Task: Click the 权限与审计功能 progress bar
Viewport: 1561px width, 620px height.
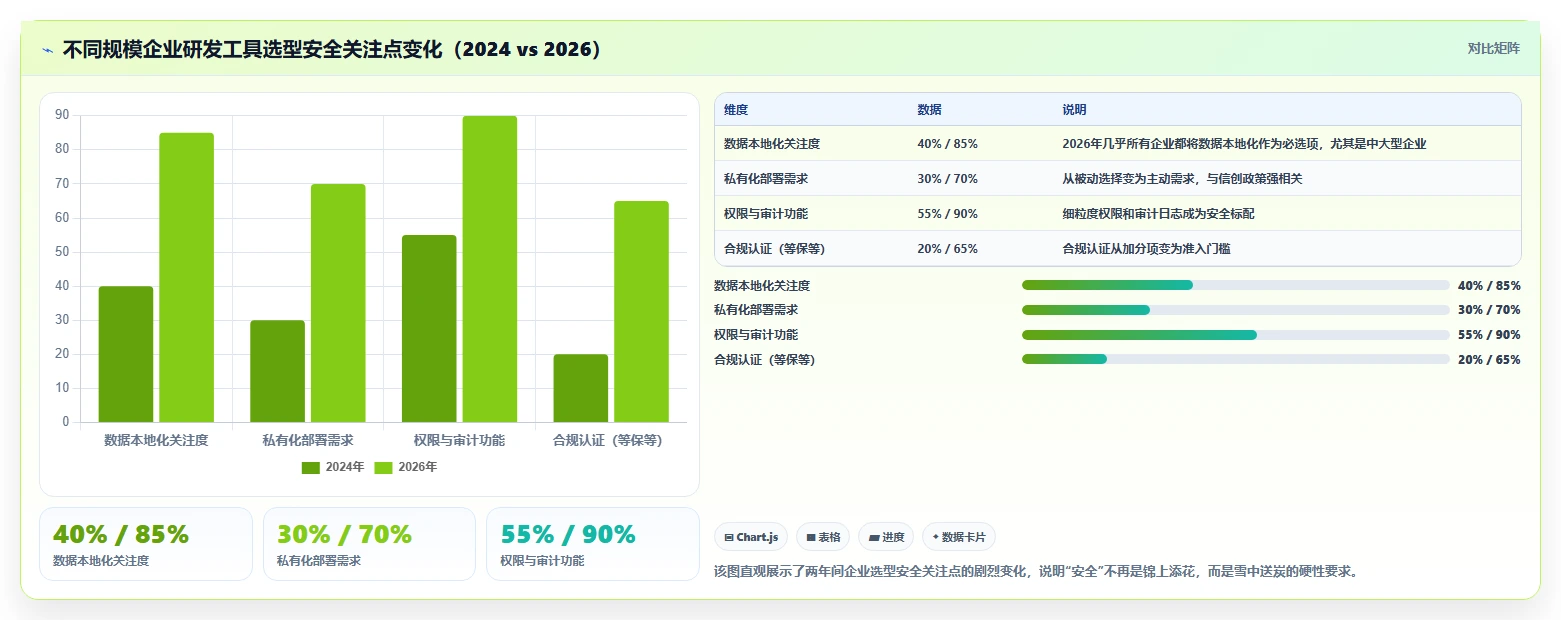Action: coord(1235,335)
